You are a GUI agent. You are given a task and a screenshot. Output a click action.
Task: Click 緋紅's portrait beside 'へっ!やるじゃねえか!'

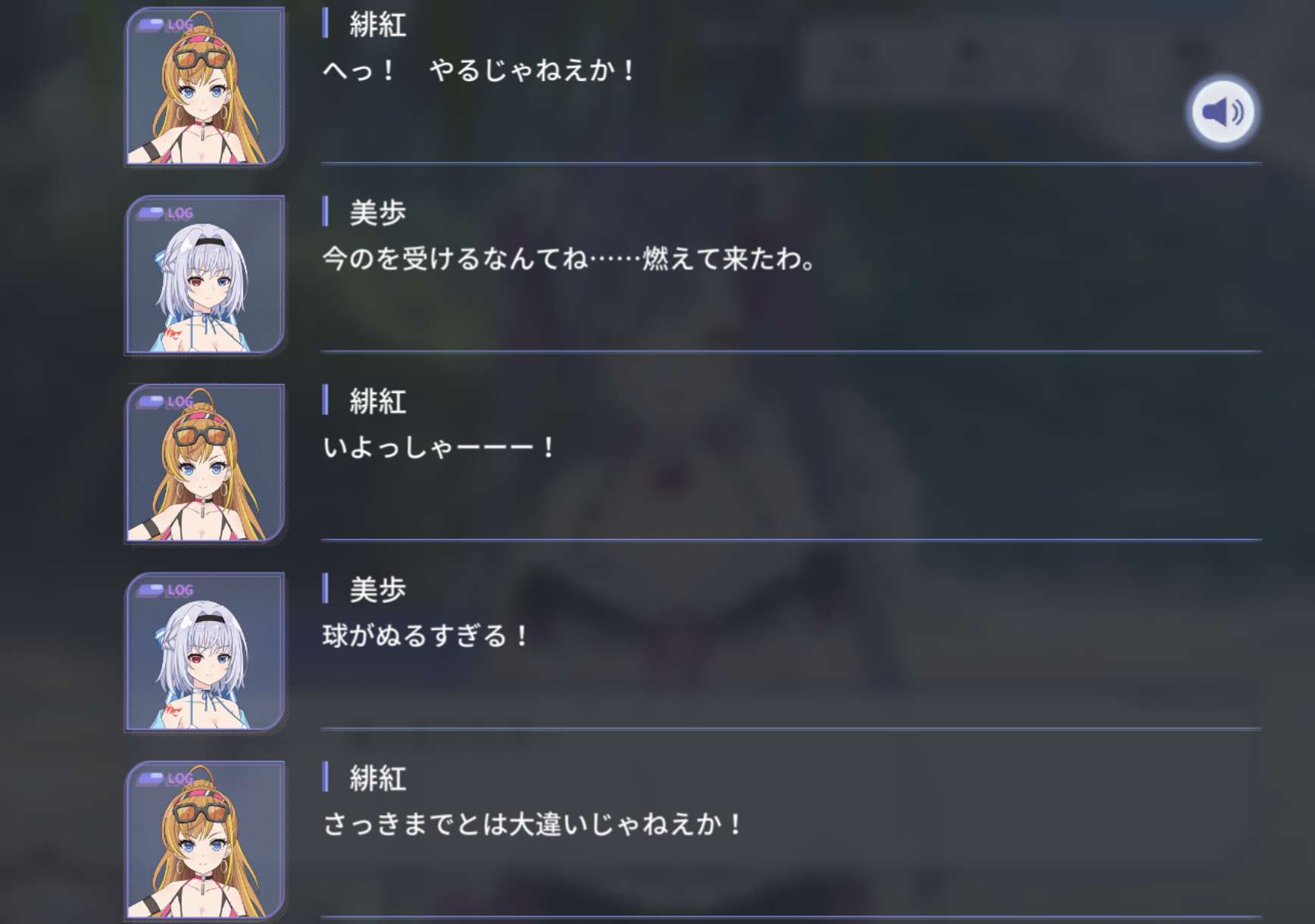(205, 86)
